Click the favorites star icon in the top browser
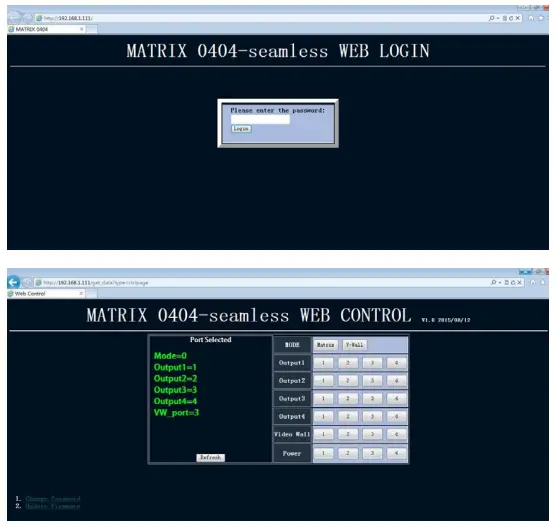Image resolution: width=555 pixels, height=527 pixels. [x=541, y=18]
